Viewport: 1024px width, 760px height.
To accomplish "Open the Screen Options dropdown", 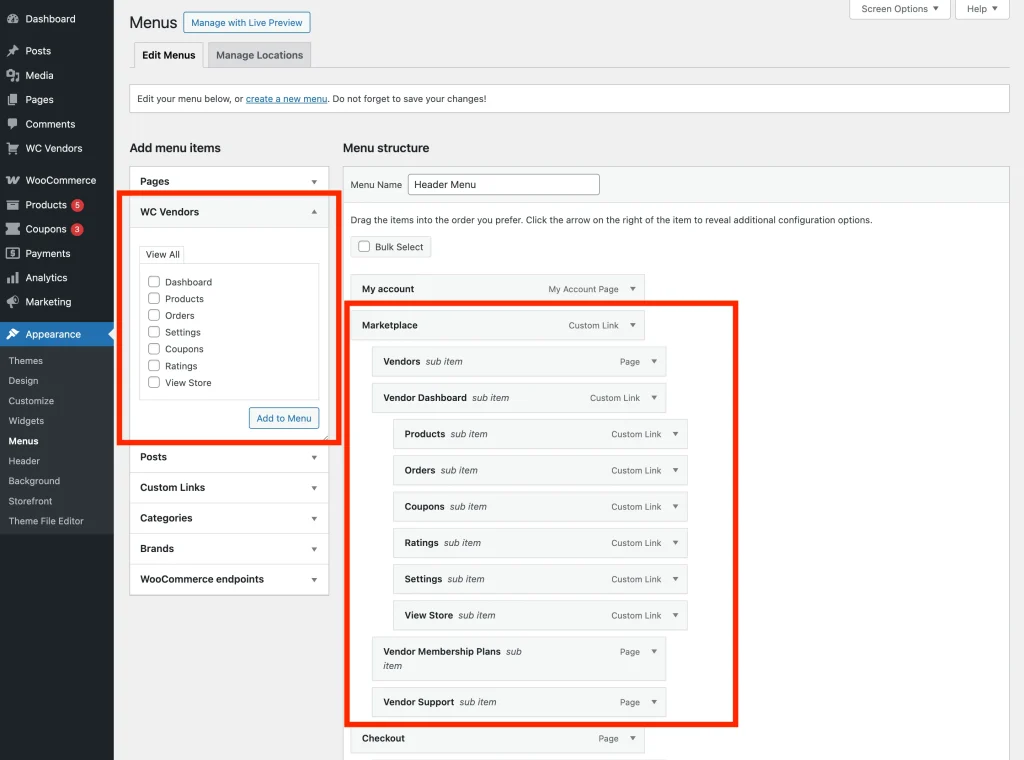I will click(x=899, y=8).
